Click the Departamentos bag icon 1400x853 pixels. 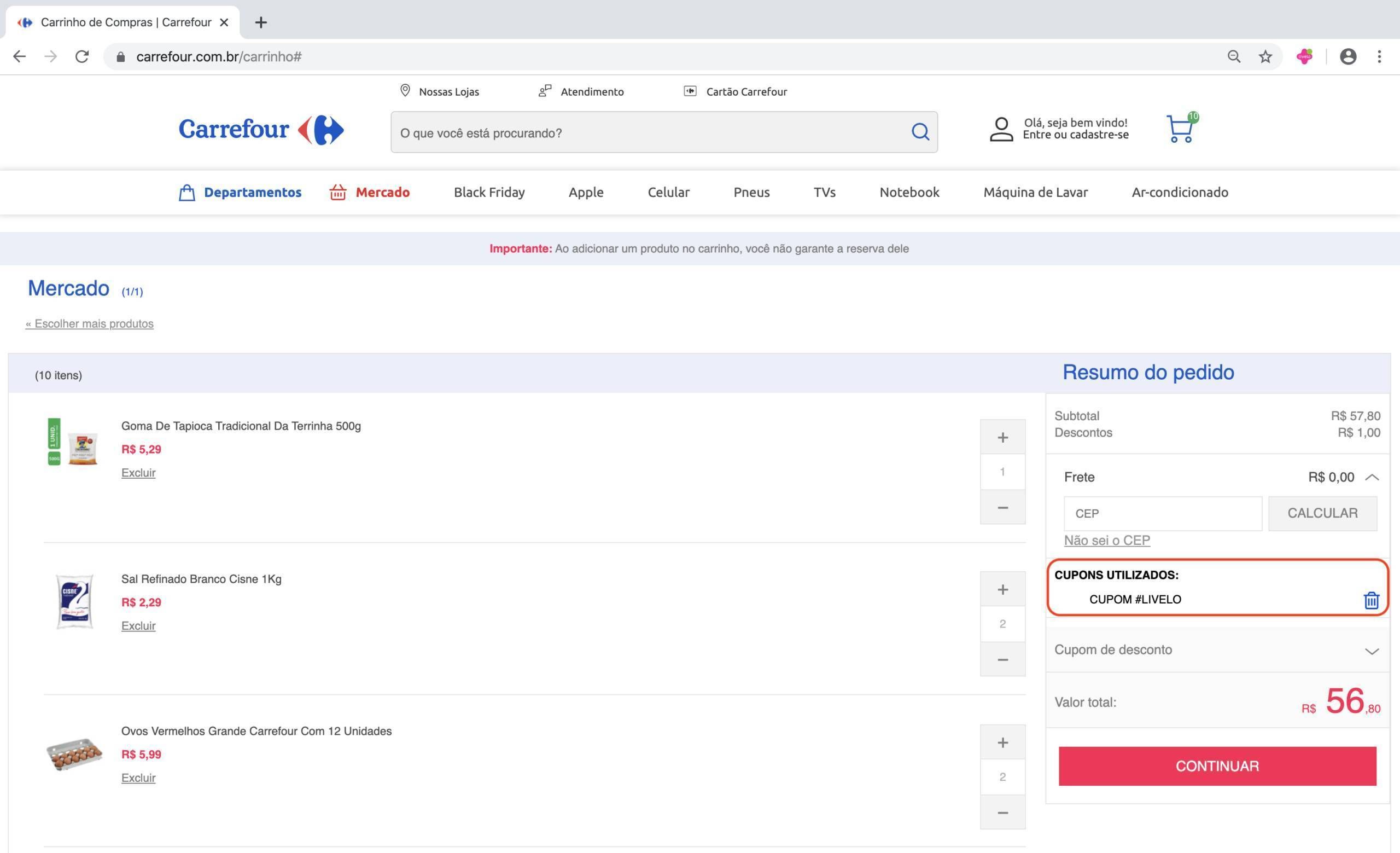pyautogui.click(x=186, y=193)
